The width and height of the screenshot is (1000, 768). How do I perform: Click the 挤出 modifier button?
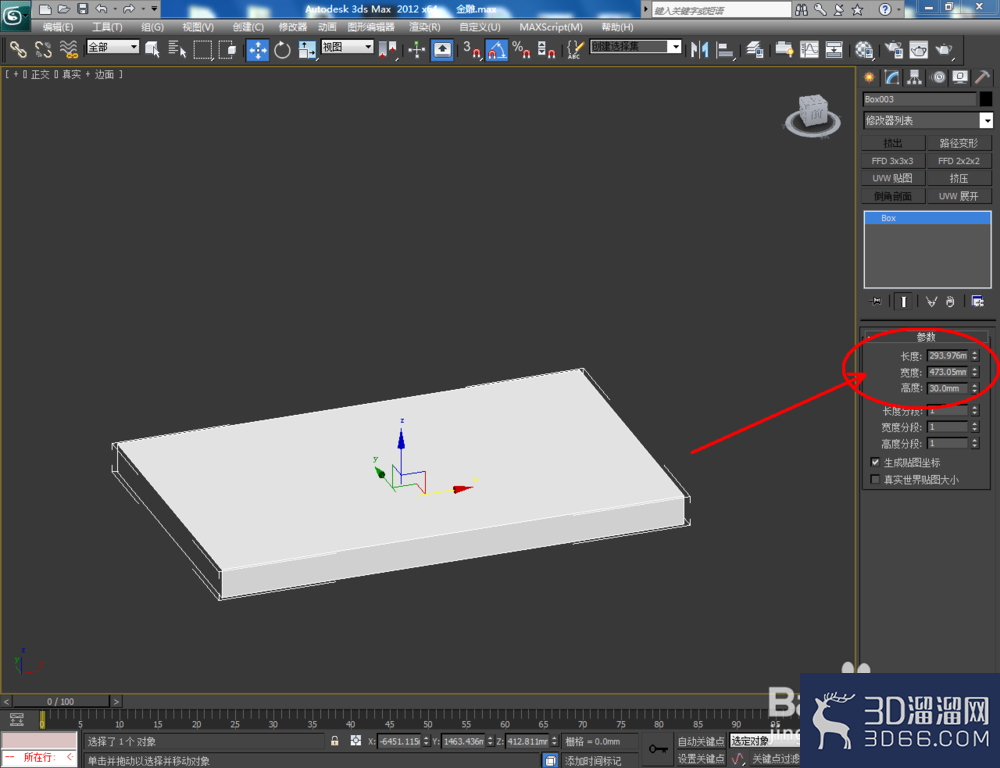893,143
